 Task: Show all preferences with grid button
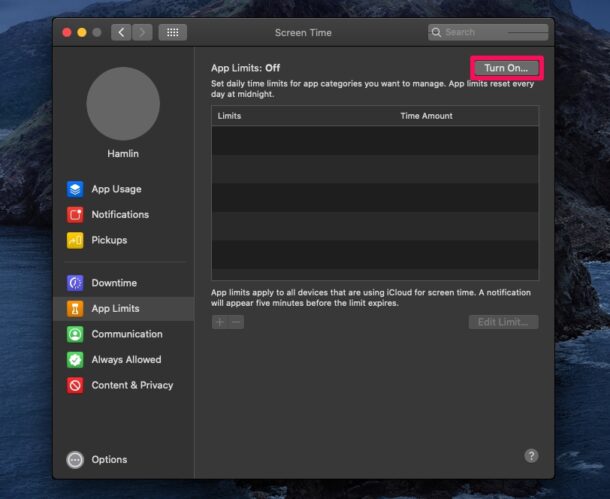click(x=173, y=32)
